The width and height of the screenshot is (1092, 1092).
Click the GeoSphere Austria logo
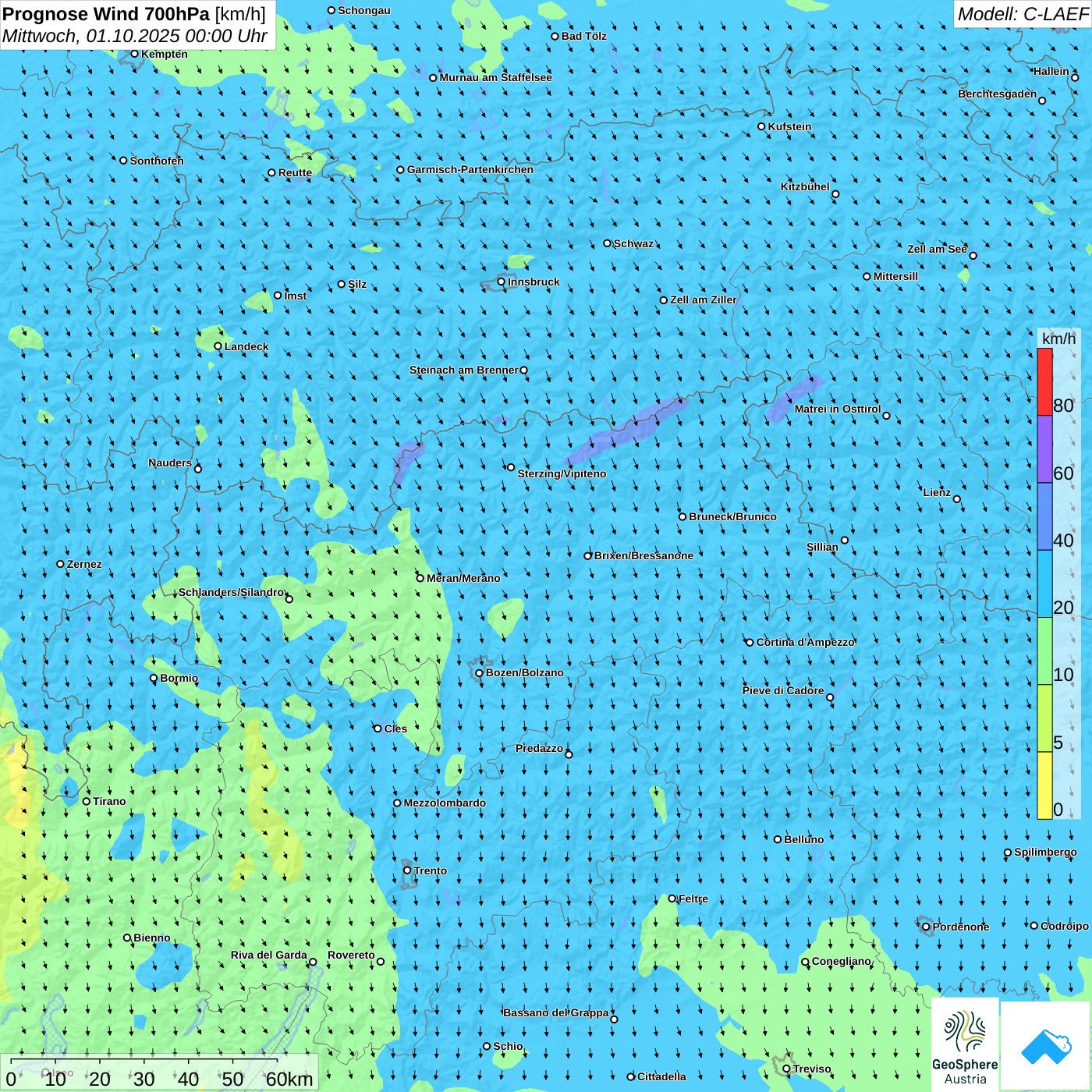coord(965,1044)
